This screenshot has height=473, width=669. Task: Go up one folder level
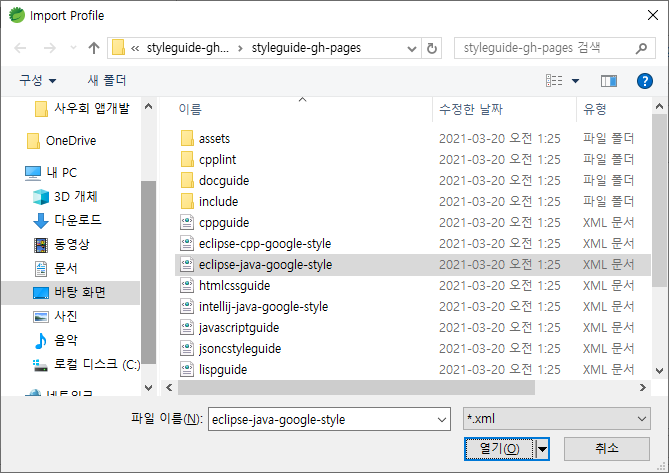[x=94, y=48]
